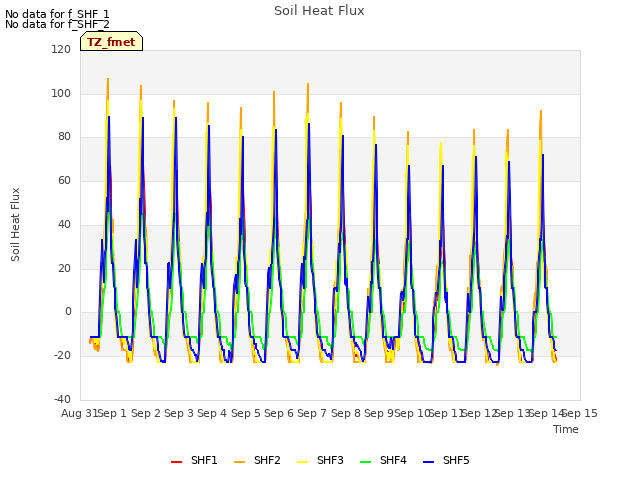The height and width of the screenshot is (480, 640).
Task: Click the Soil Heat Flux chart title
Action: coord(319,11)
